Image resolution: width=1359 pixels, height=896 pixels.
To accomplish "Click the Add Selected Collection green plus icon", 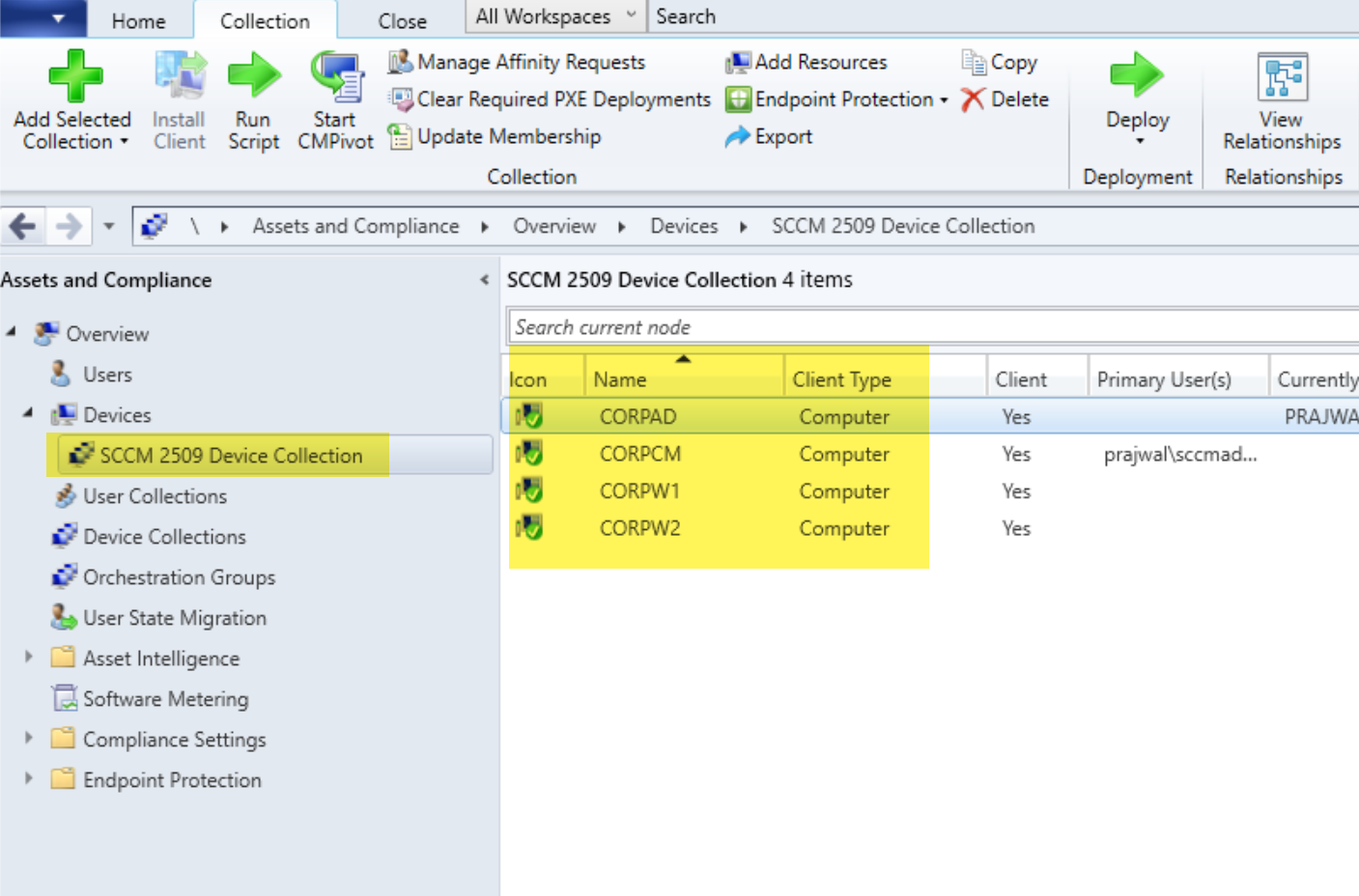I will (x=75, y=75).
